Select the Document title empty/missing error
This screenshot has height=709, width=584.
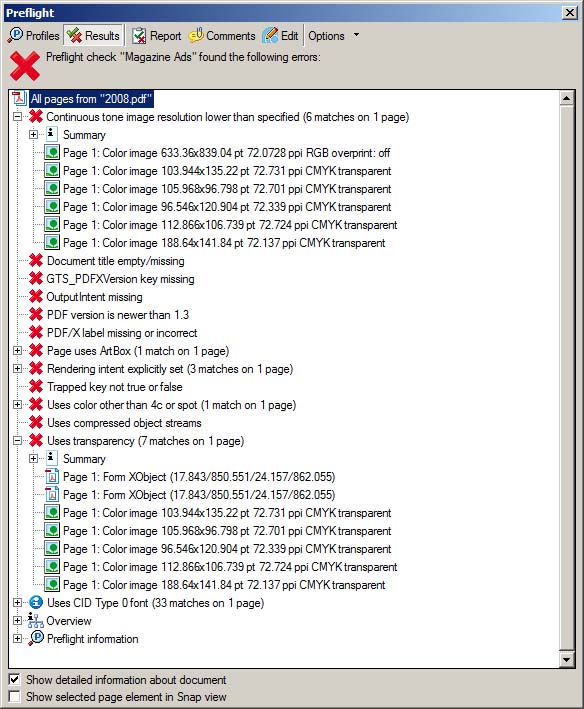point(116,261)
